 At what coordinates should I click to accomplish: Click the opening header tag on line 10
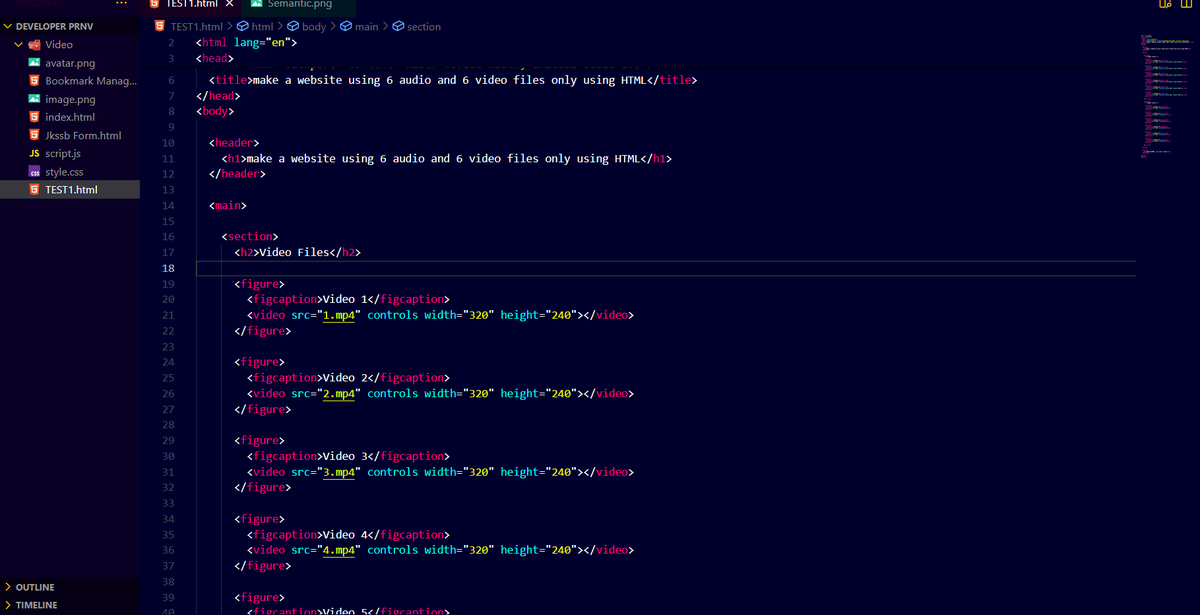coord(234,143)
